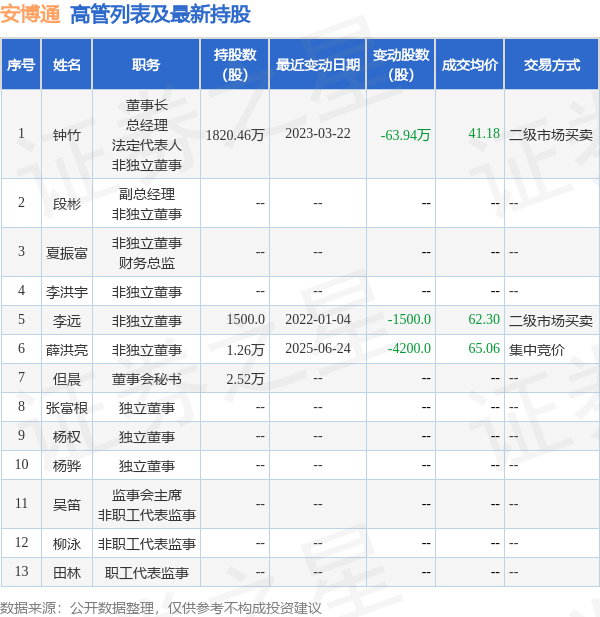Viewport: 600px width, 617px height.
Task: Select the name 段彬
Action: pyautogui.click(x=67, y=204)
